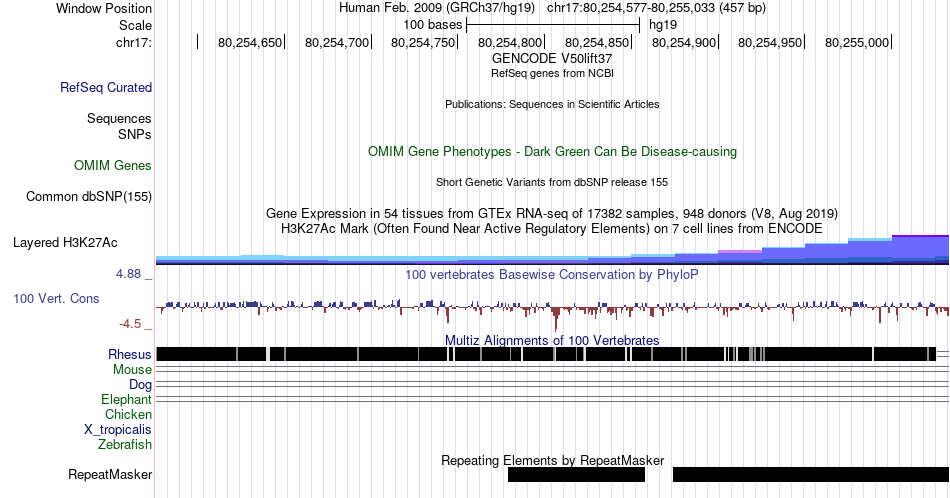The image size is (950, 498).
Task: Click the 80,254,700 ruler position
Action: pos(337,42)
